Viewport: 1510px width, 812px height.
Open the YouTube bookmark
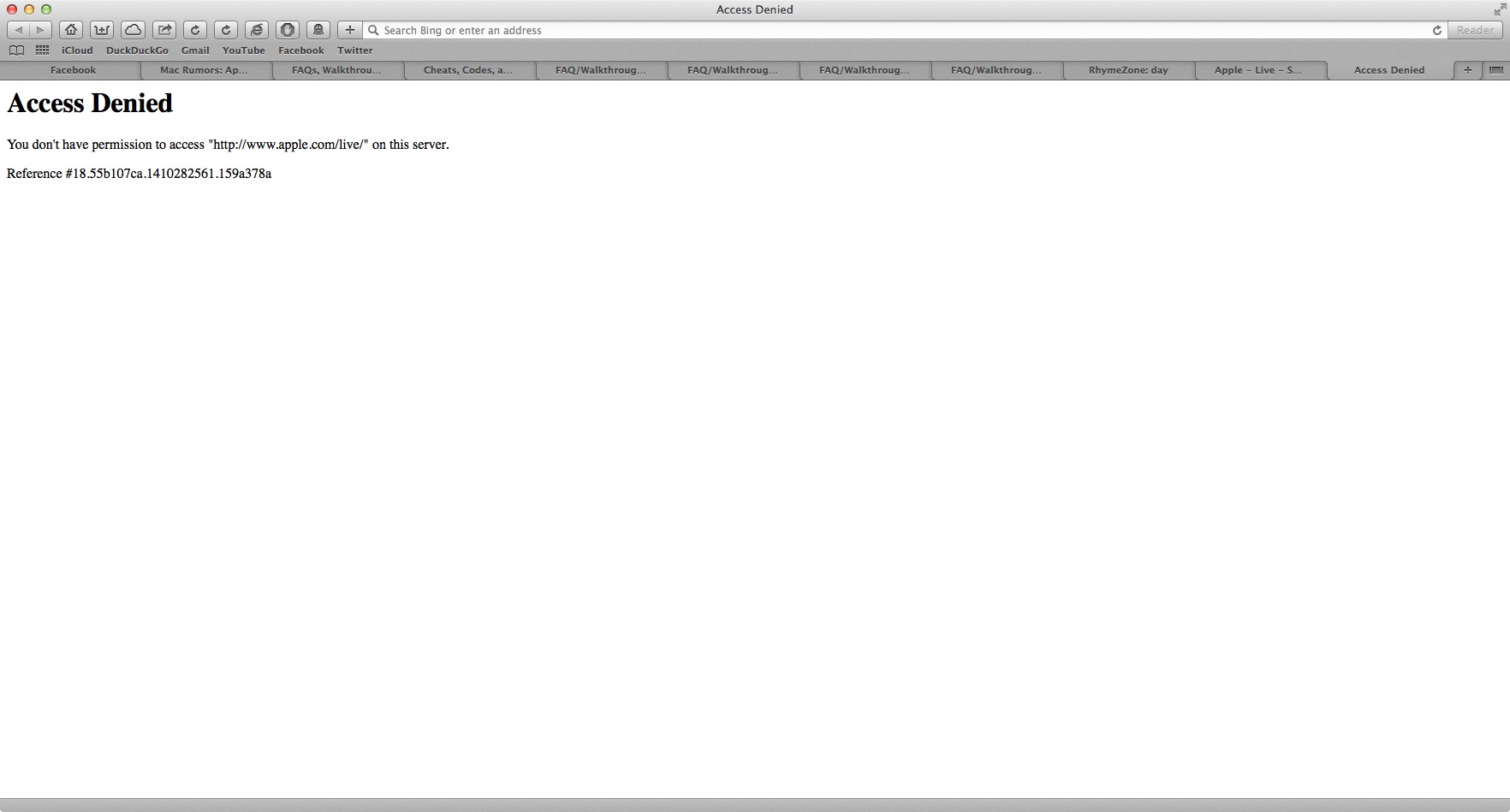244,50
